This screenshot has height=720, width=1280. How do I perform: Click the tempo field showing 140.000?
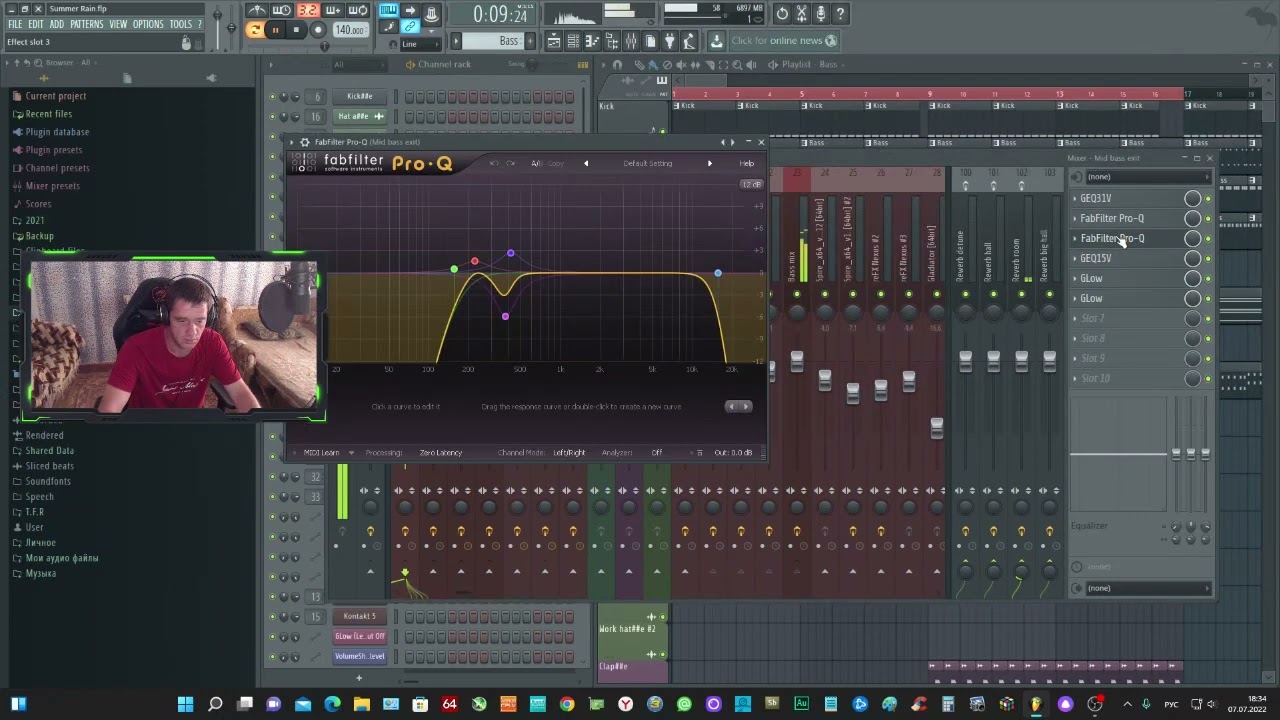pos(350,30)
